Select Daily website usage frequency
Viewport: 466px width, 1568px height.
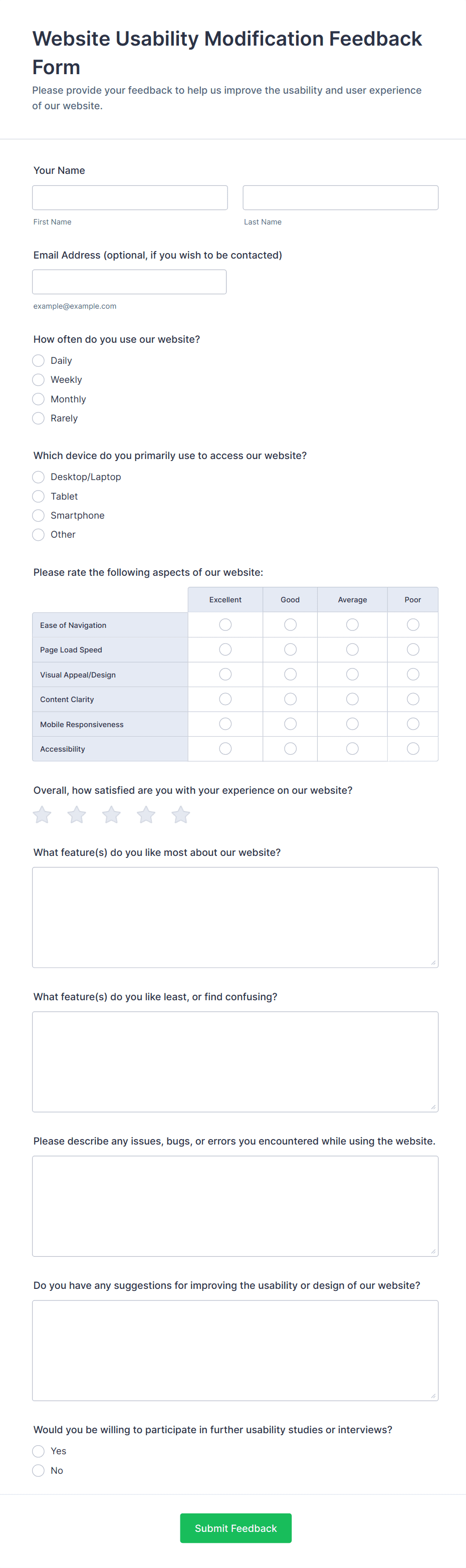(38, 360)
